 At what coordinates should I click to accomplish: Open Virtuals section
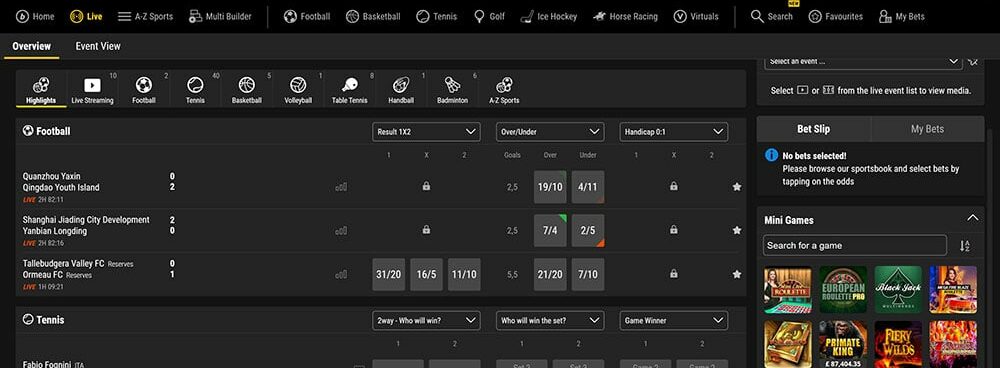(x=696, y=17)
